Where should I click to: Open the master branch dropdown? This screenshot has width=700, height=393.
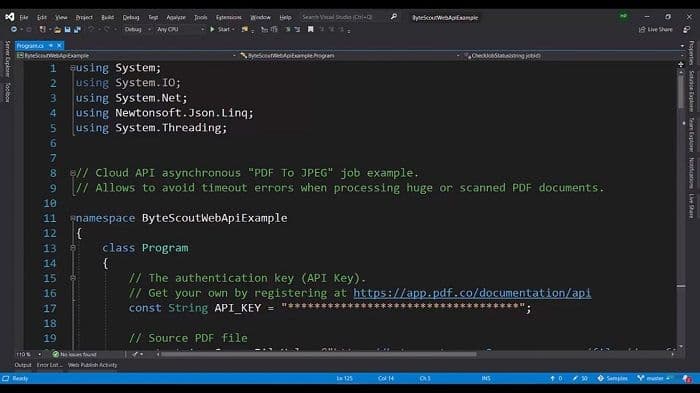point(654,378)
